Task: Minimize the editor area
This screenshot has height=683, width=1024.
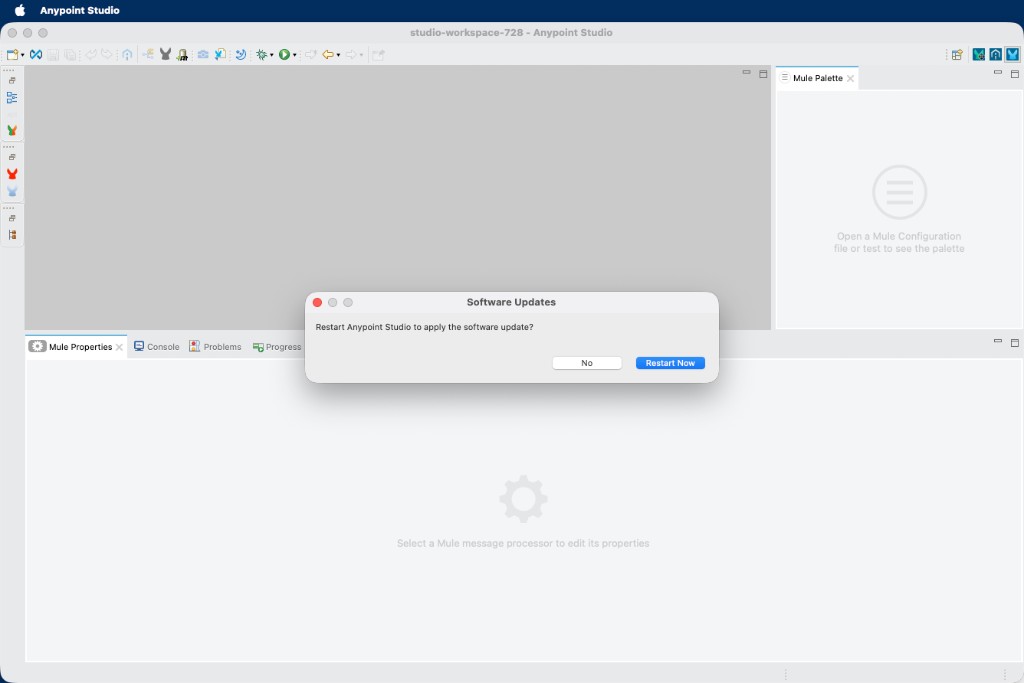Action: click(746, 72)
